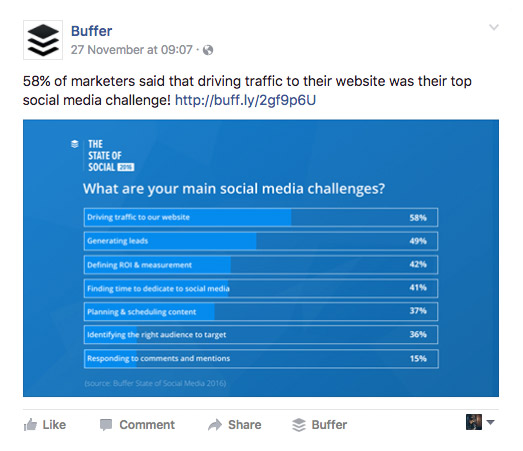Open the Buffer page name link

91,31
